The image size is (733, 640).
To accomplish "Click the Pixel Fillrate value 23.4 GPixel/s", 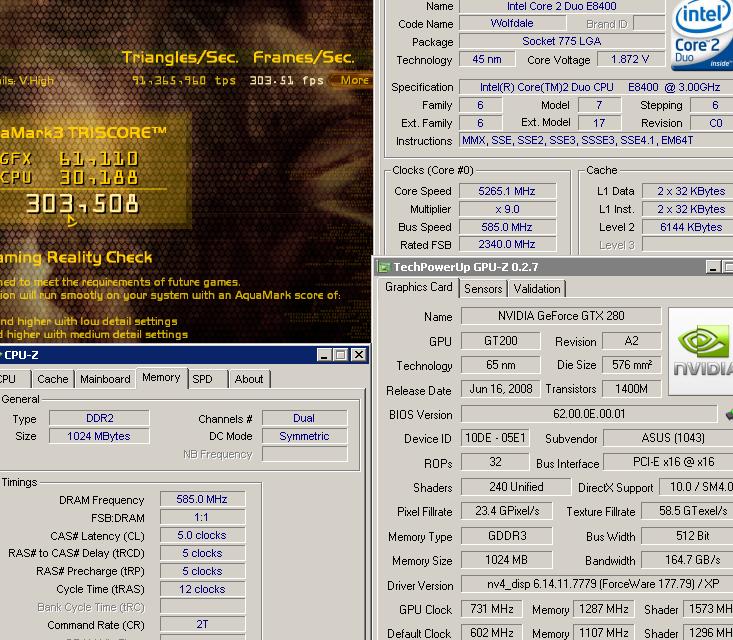I will [x=507, y=511].
